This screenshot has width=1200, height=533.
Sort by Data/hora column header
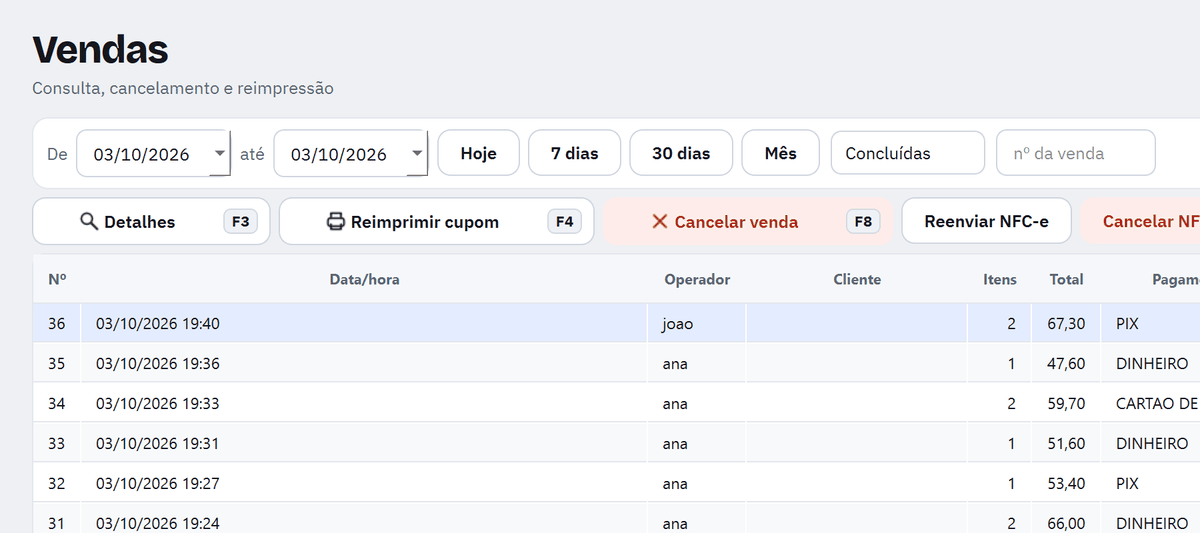364,280
